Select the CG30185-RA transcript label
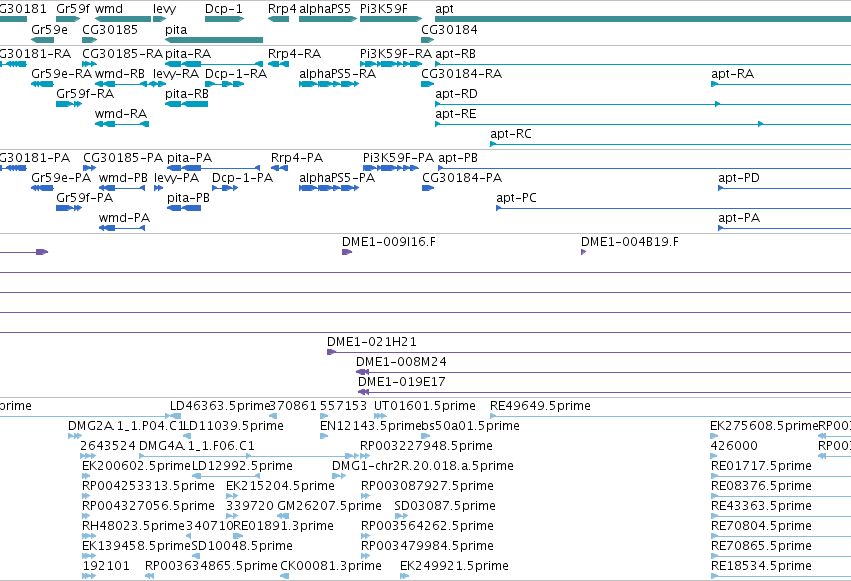This screenshot has width=851, height=581. pyautogui.click(x=122, y=54)
